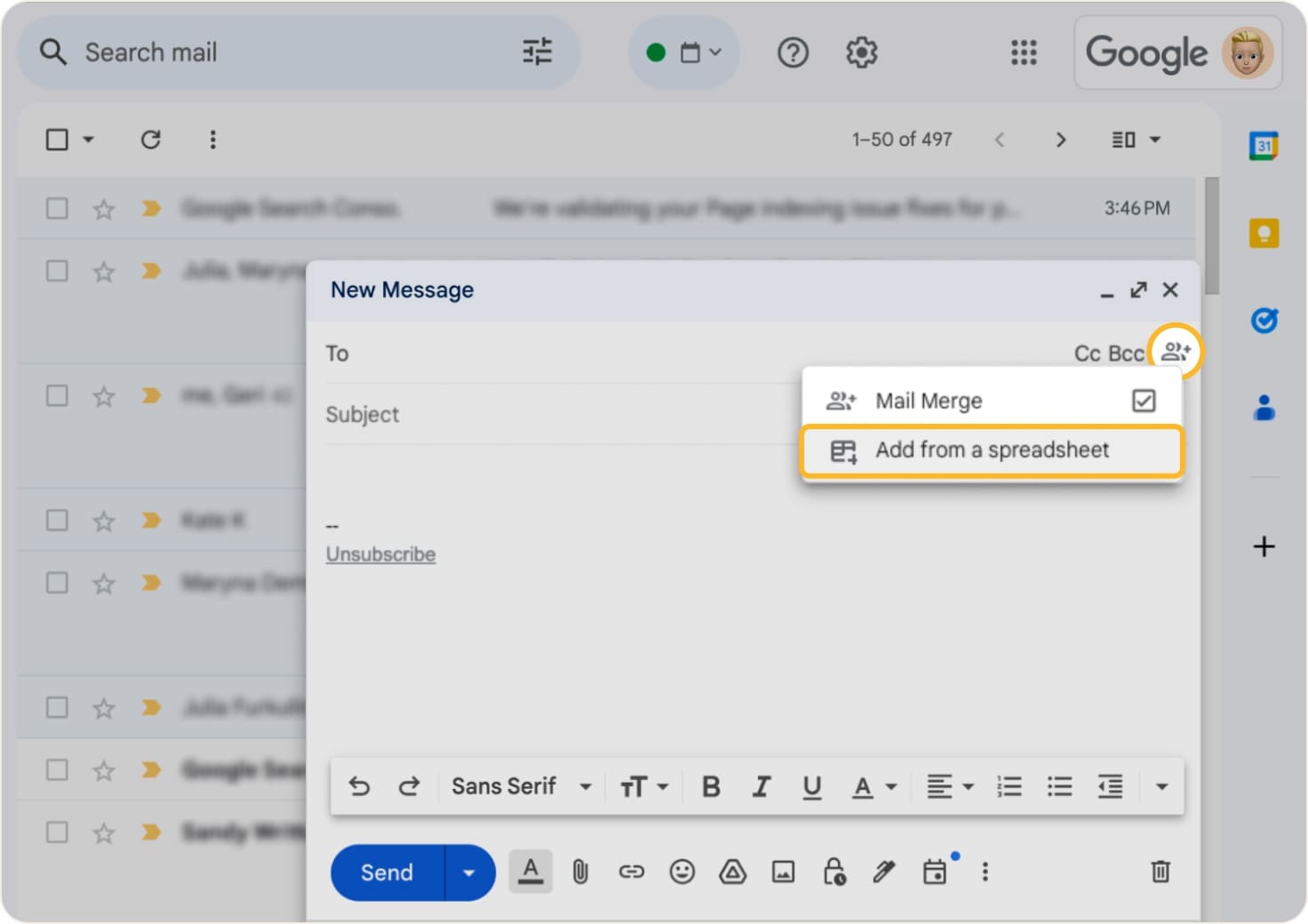
Task: Open the attach file paperclip icon
Action: (x=581, y=872)
